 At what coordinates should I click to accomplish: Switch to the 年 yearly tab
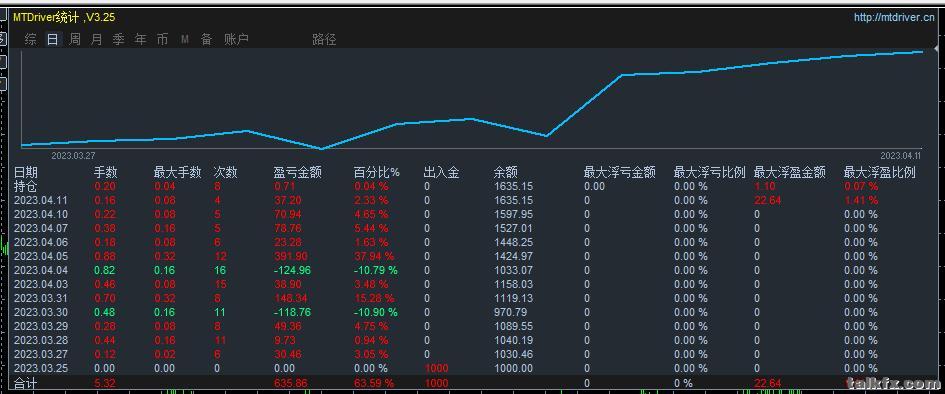click(x=140, y=40)
